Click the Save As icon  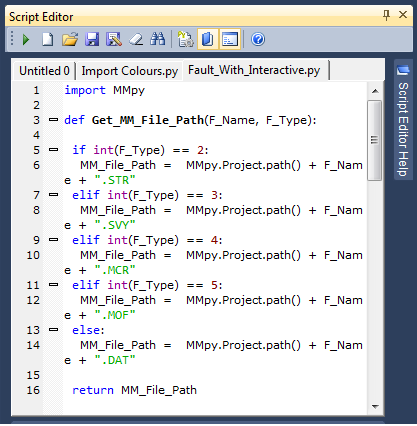(x=114, y=40)
